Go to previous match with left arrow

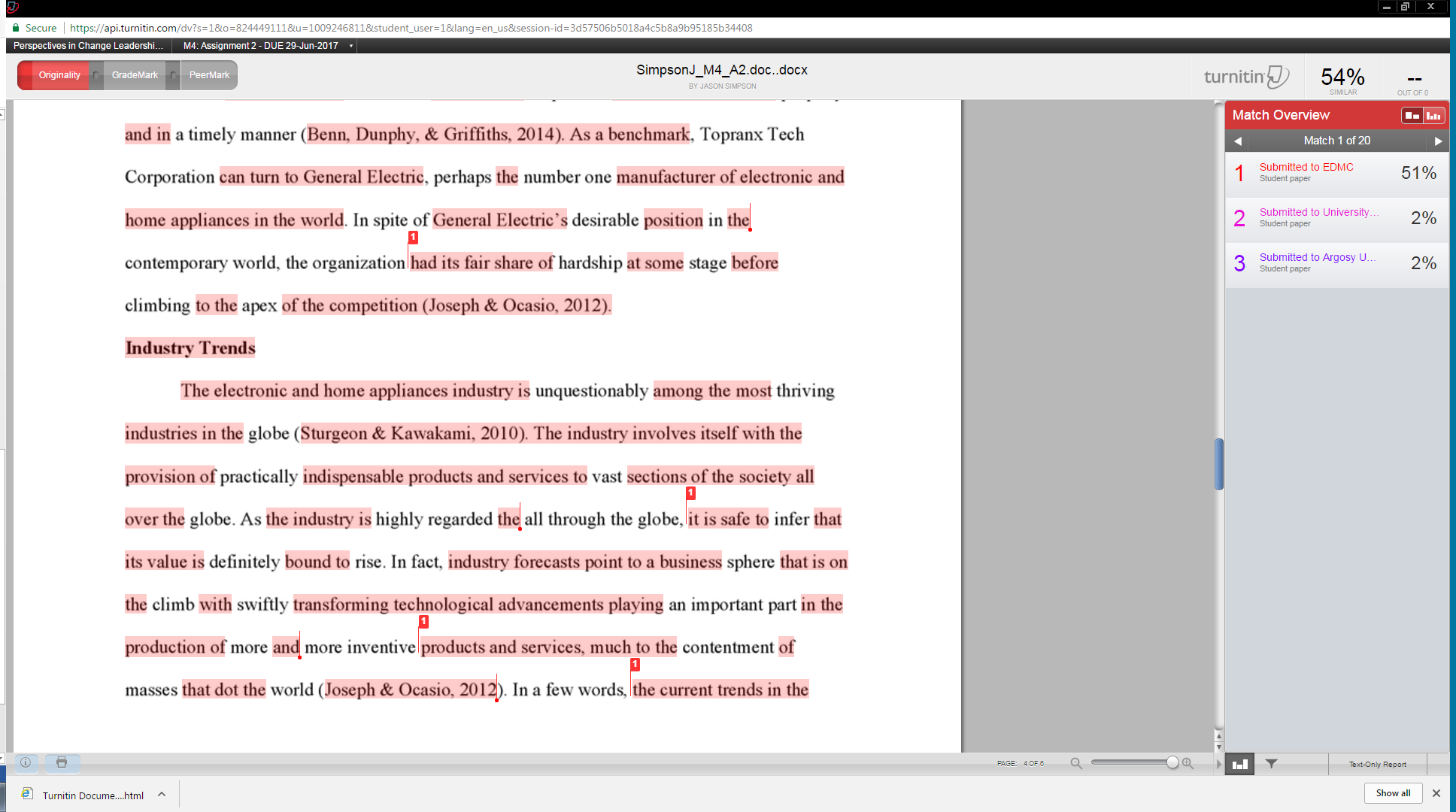click(x=1238, y=141)
